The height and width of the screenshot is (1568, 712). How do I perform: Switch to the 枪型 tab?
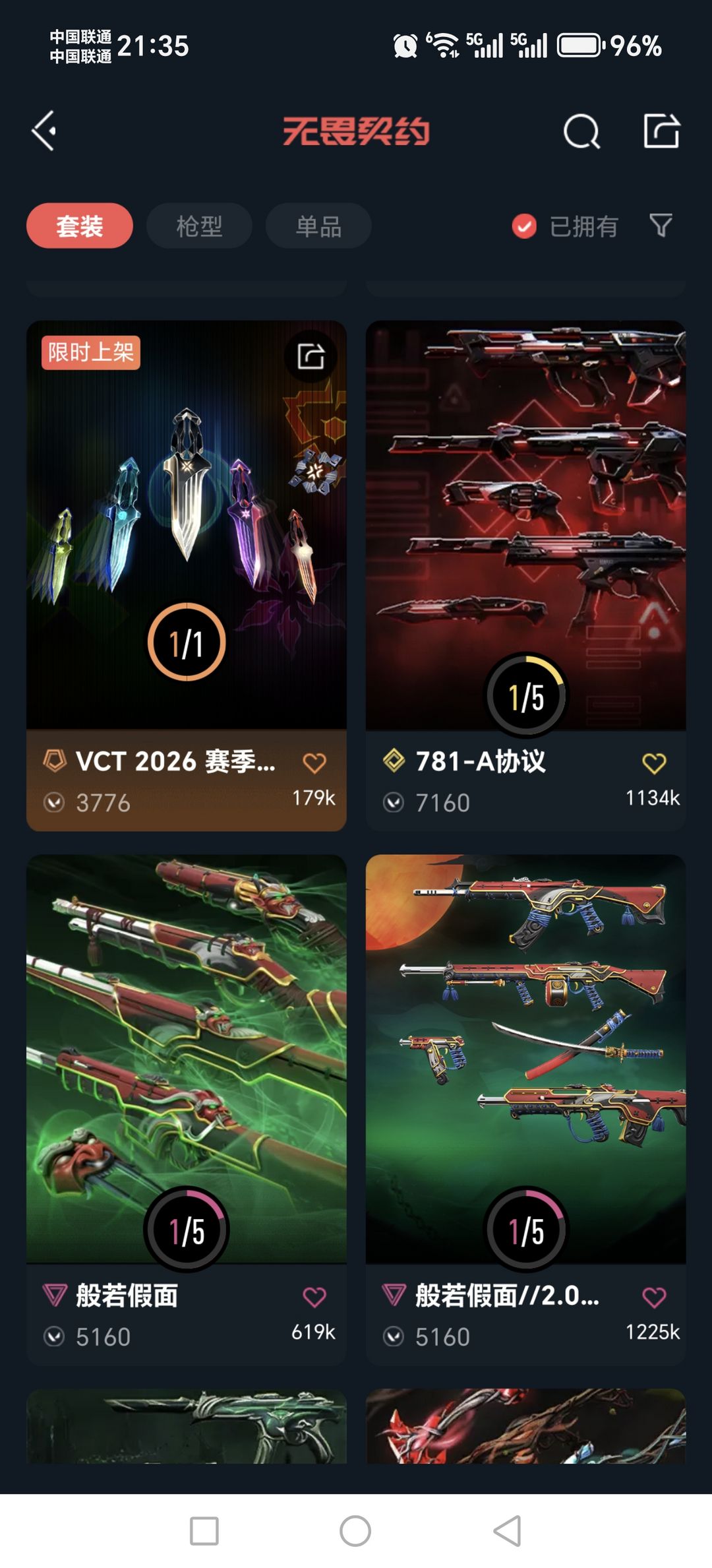click(199, 226)
